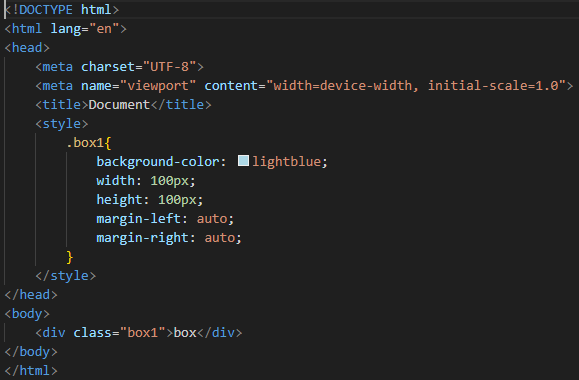Click the yellow closing brace of .box1

click(70, 257)
